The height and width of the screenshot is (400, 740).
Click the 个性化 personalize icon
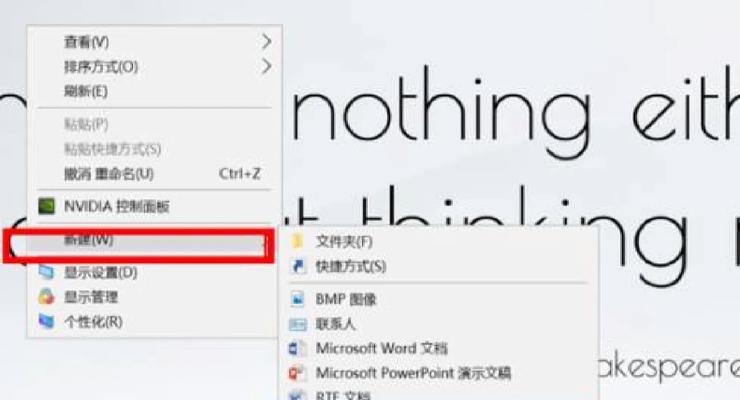pyautogui.click(x=46, y=321)
